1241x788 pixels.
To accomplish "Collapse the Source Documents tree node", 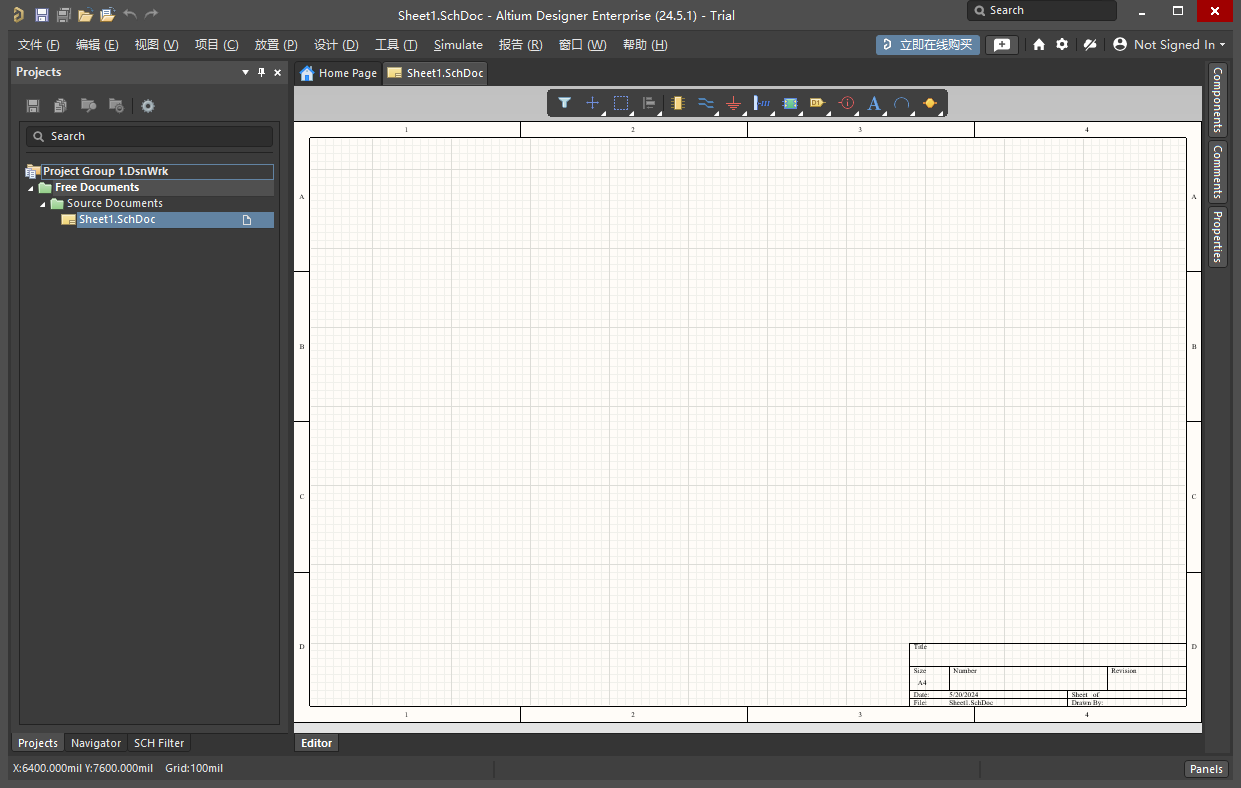I will (x=42, y=204).
